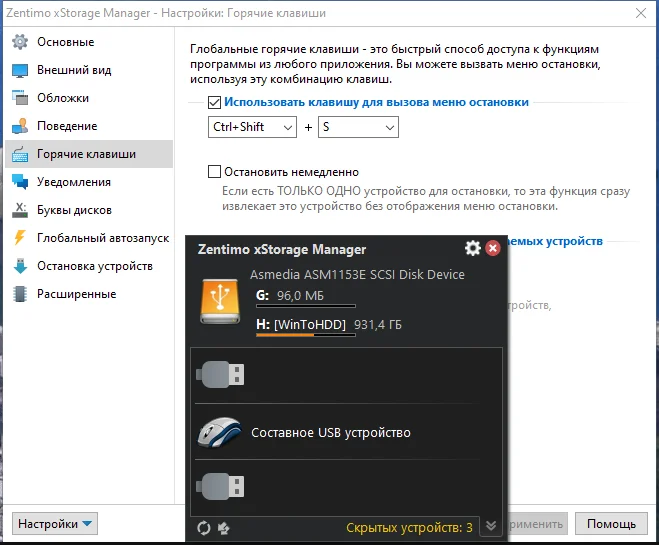Select the Поведение settings section
659x545 pixels.
89,126
